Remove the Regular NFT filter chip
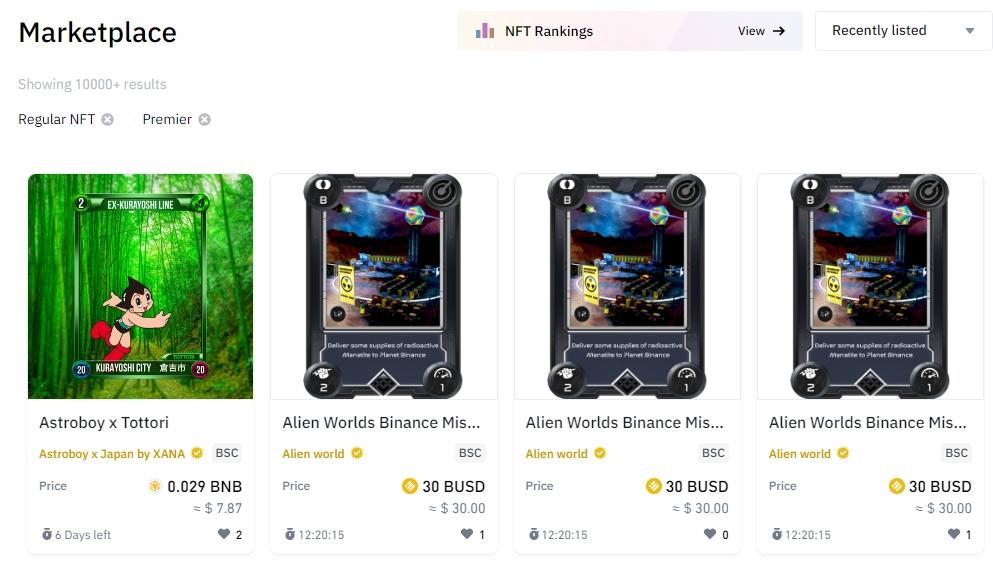This screenshot has width=993, height=566. pyautogui.click(x=108, y=119)
